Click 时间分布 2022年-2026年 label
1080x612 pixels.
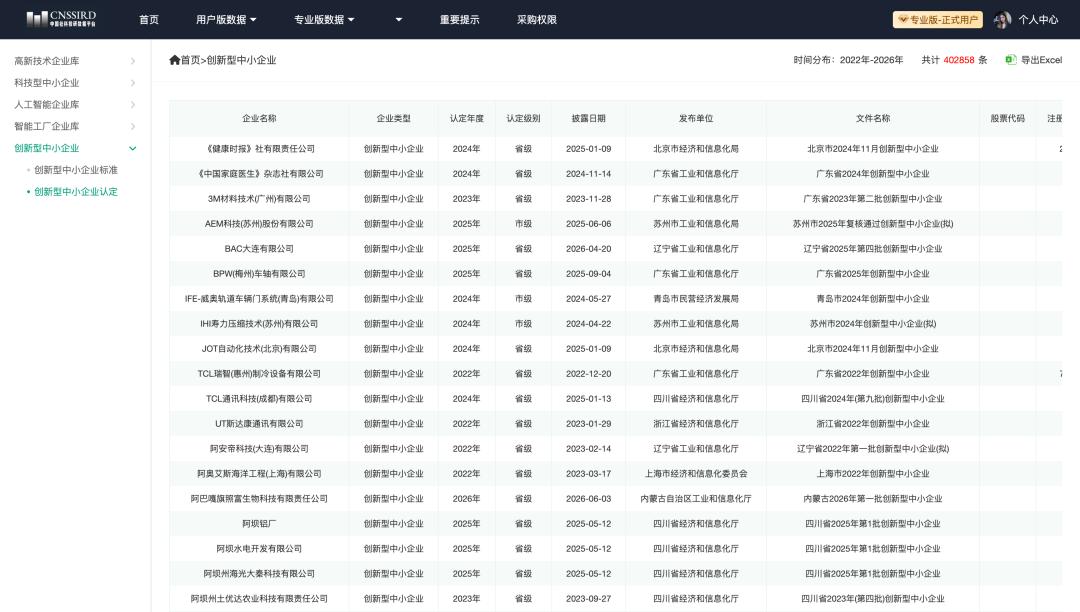(x=848, y=60)
